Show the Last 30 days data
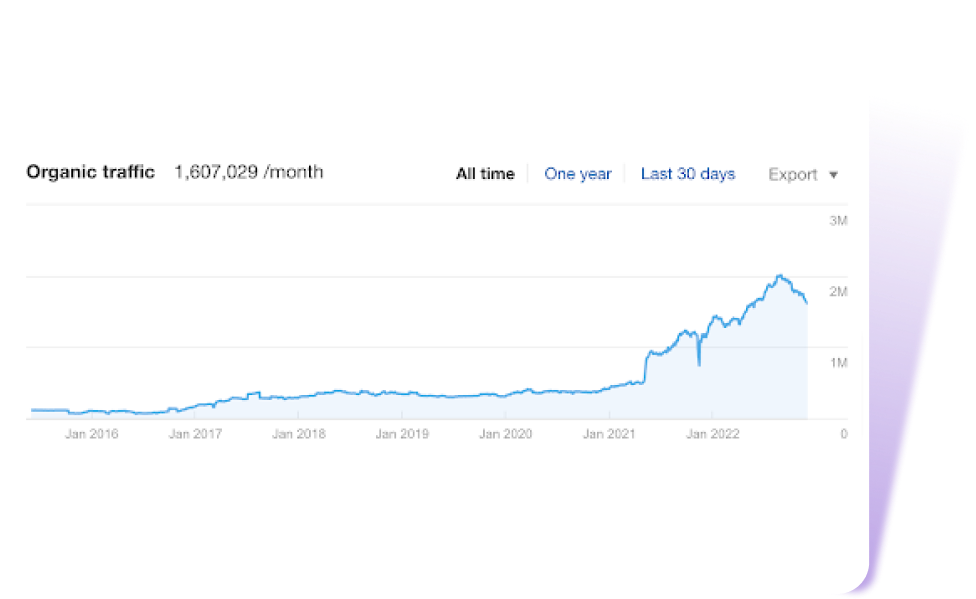The width and height of the screenshot is (976, 599). [x=687, y=174]
